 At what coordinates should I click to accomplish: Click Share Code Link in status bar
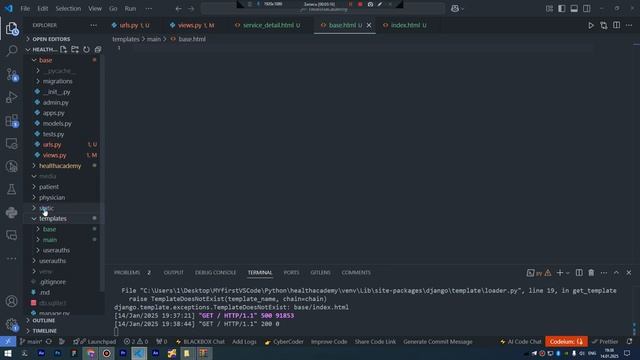point(375,342)
